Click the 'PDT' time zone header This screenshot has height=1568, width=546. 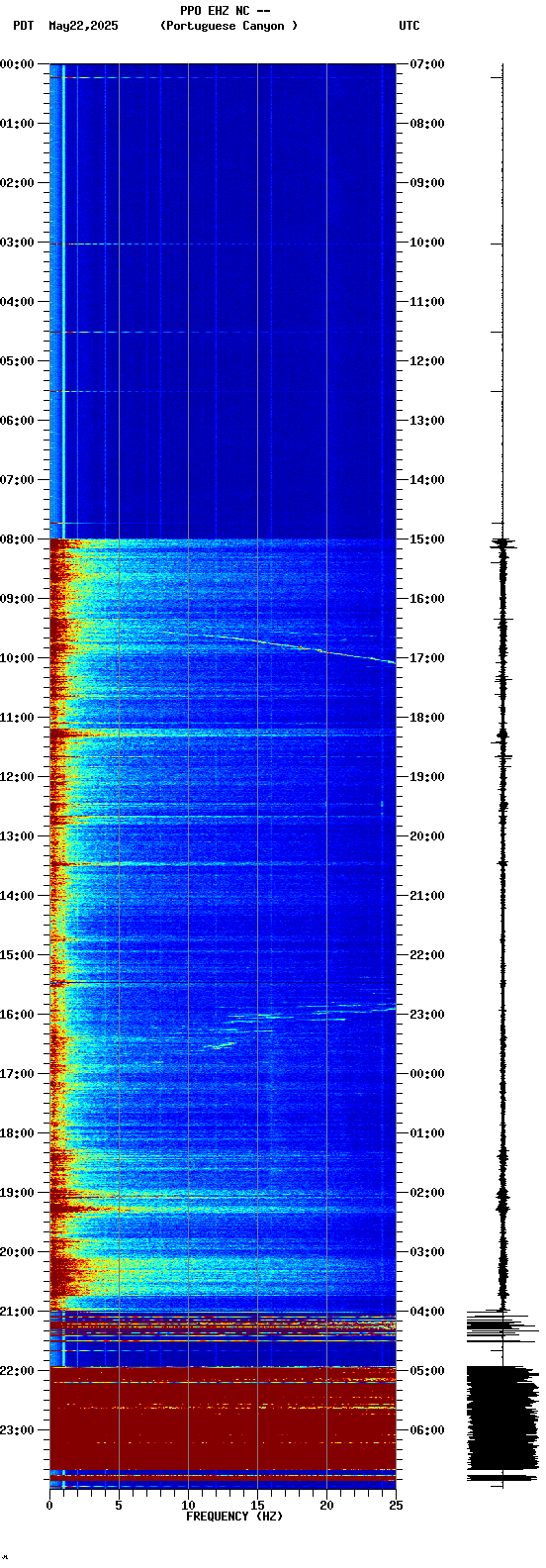click(x=23, y=26)
